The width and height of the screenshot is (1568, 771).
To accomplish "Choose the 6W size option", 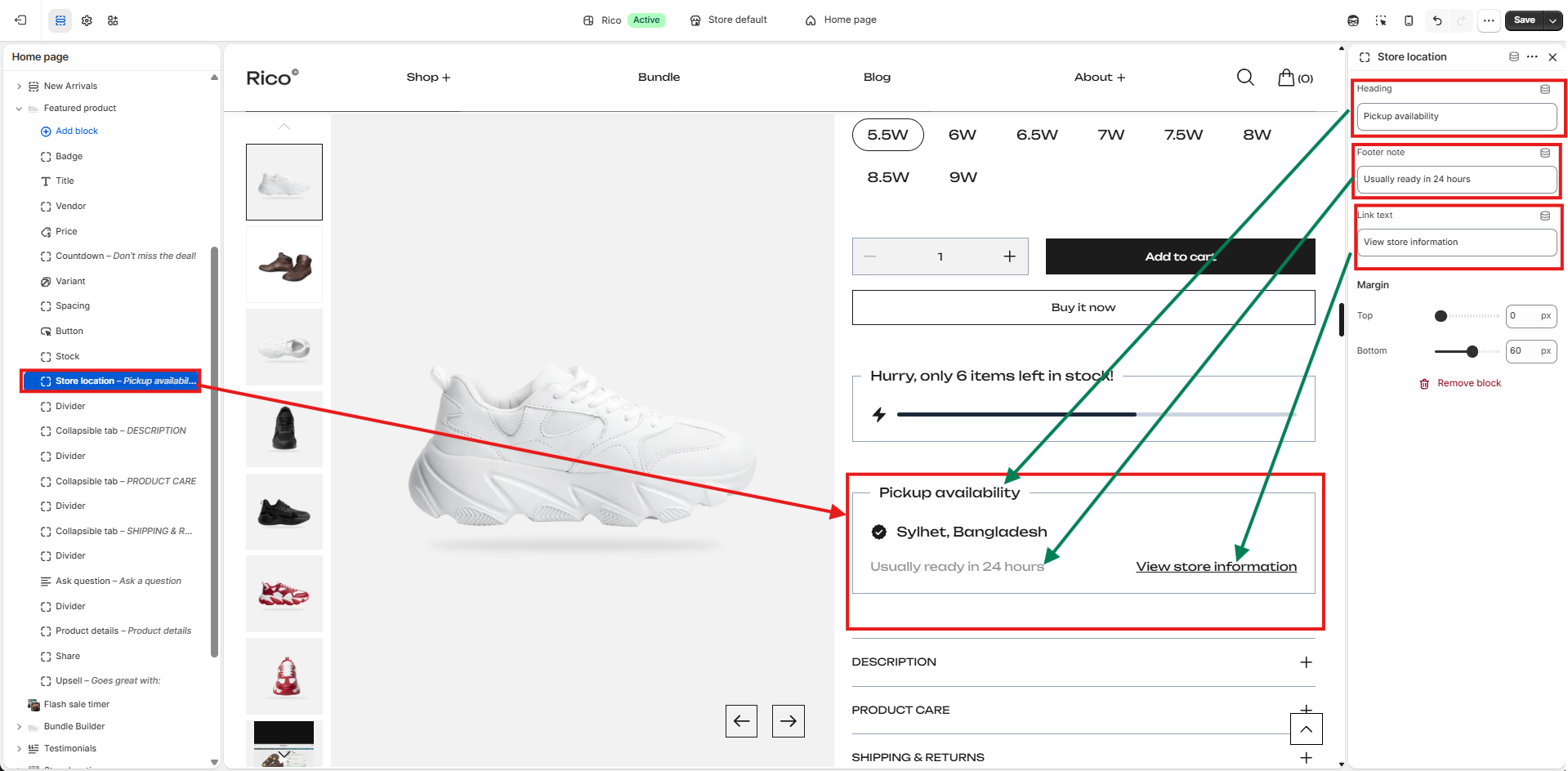I will point(963,135).
